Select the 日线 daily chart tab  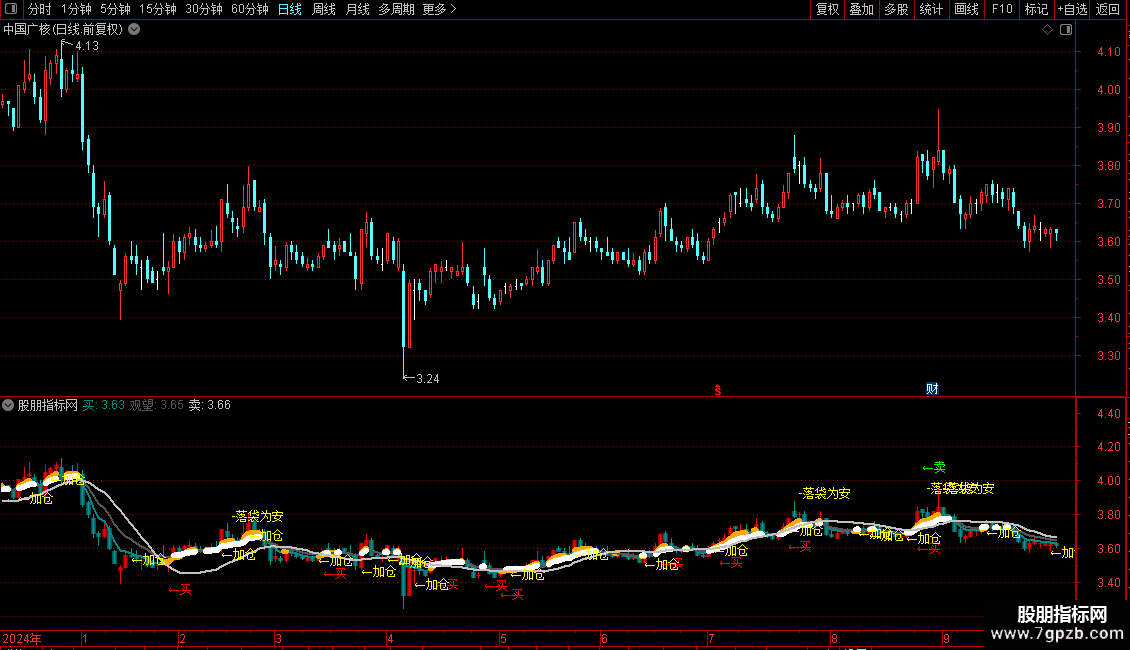coord(290,9)
